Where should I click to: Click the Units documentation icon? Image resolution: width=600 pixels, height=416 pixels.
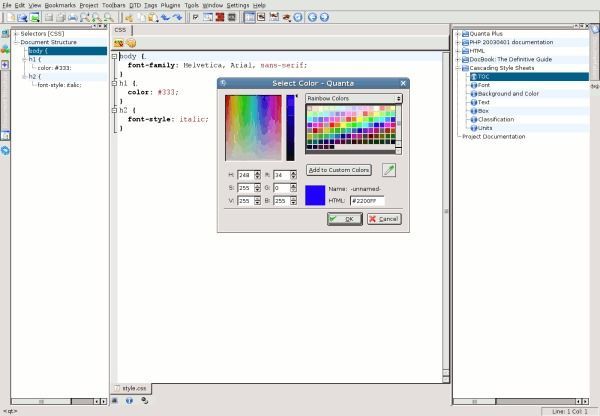(x=473, y=127)
